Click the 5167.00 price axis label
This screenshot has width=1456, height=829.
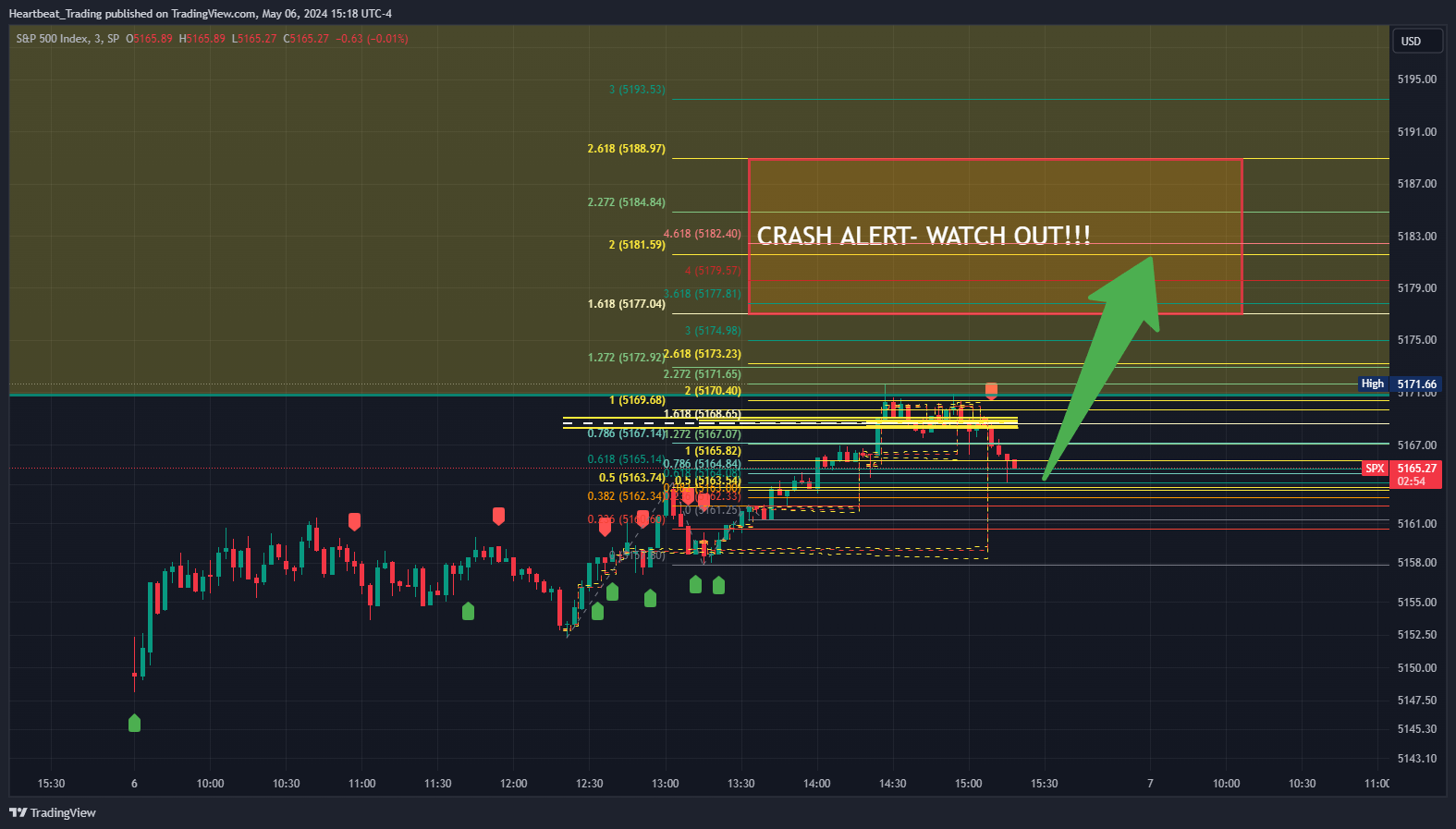pyautogui.click(x=1417, y=445)
